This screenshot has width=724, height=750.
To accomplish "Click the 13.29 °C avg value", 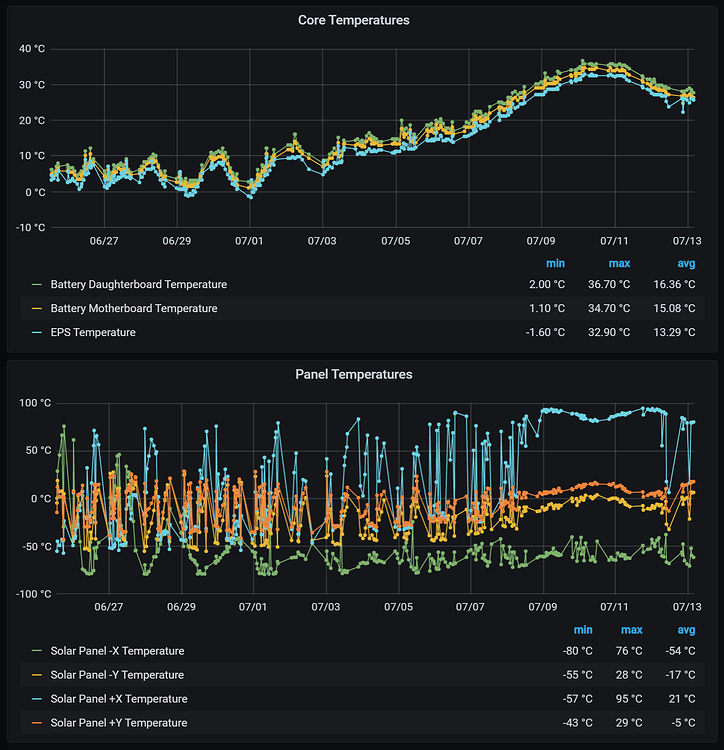I will (674, 332).
